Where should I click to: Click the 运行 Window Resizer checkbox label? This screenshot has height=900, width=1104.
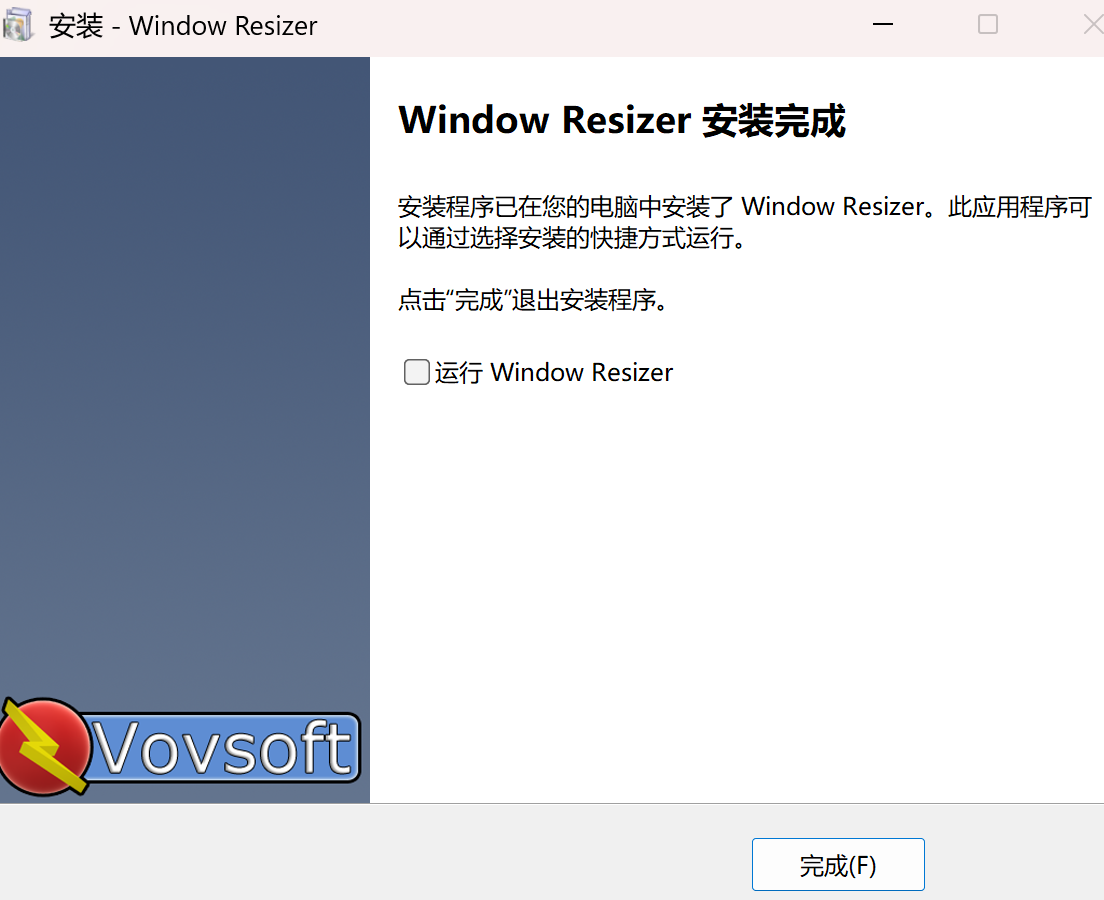(554, 373)
